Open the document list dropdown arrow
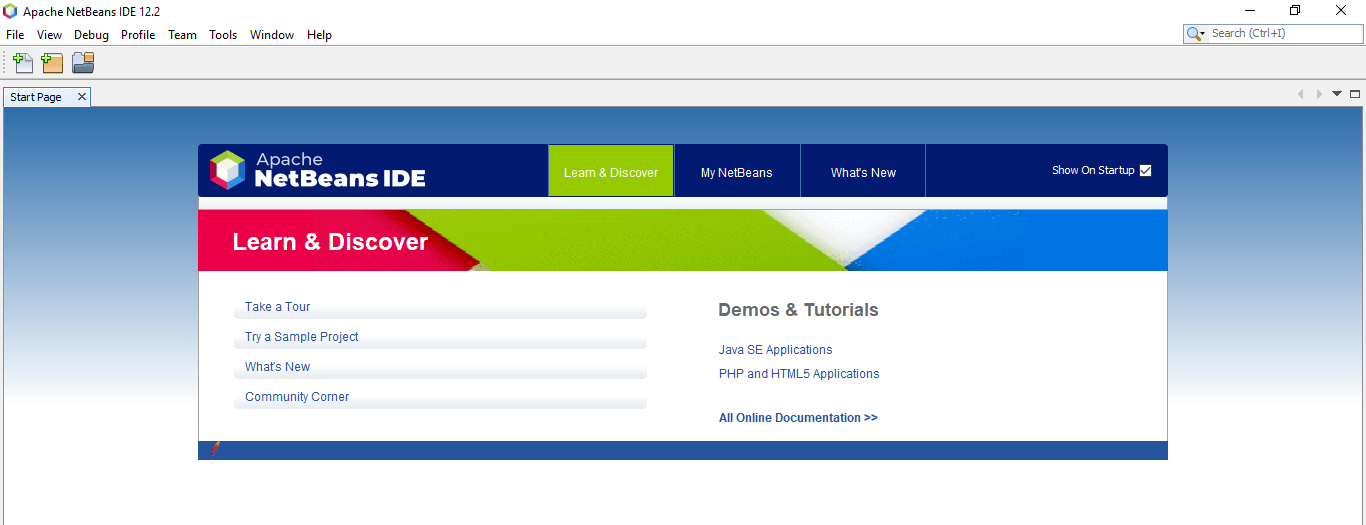The image size is (1366, 525). pos(1337,94)
